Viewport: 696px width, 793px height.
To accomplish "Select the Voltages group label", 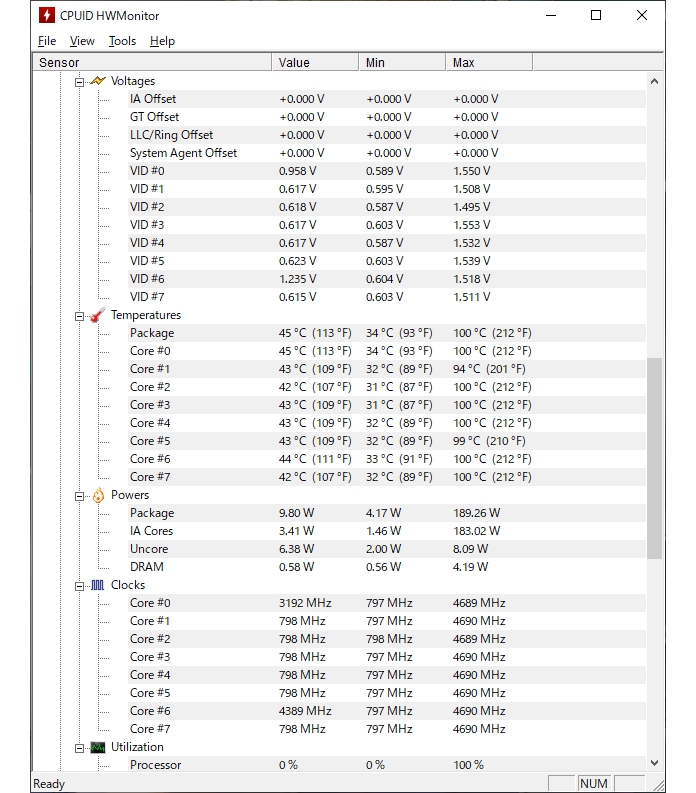I will (x=133, y=81).
